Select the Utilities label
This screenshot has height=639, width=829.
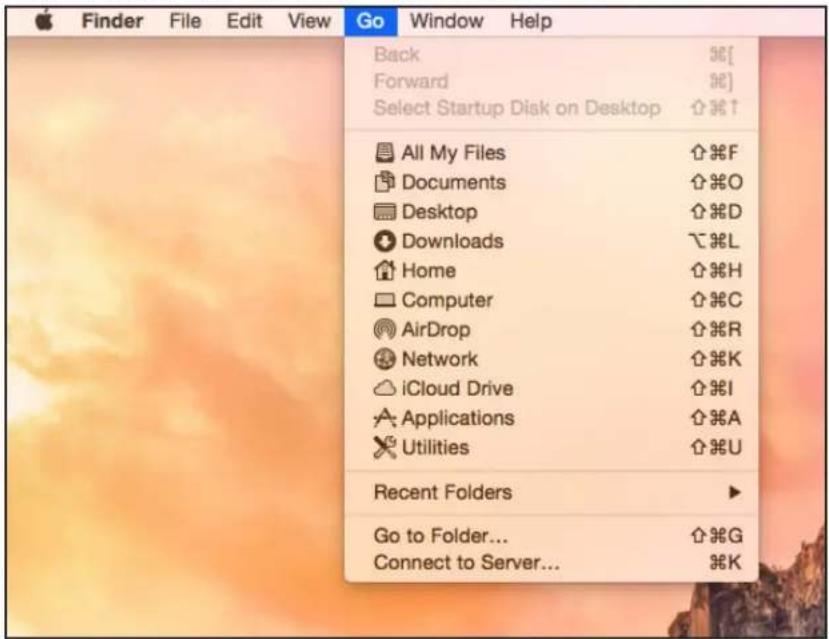[436, 448]
